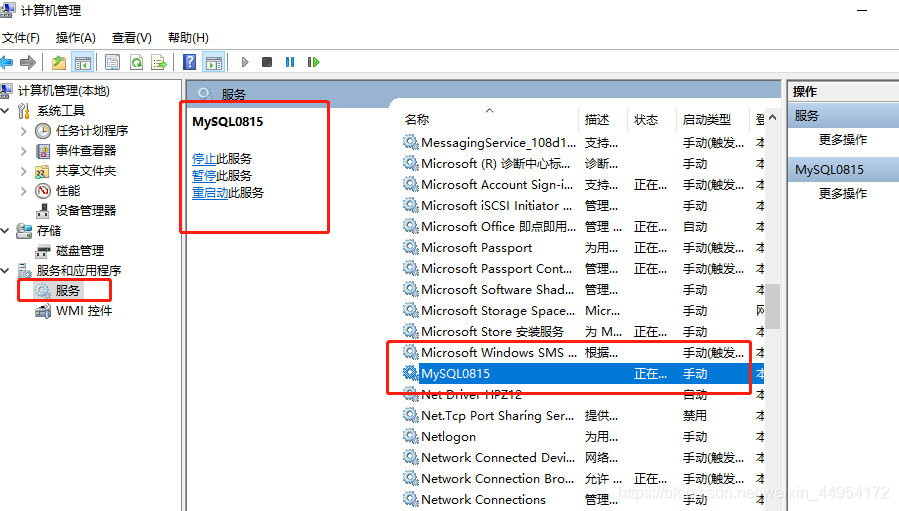Toggle the action pane toolbar icon
The height and width of the screenshot is (511, 899).
(x=214, y=62)
